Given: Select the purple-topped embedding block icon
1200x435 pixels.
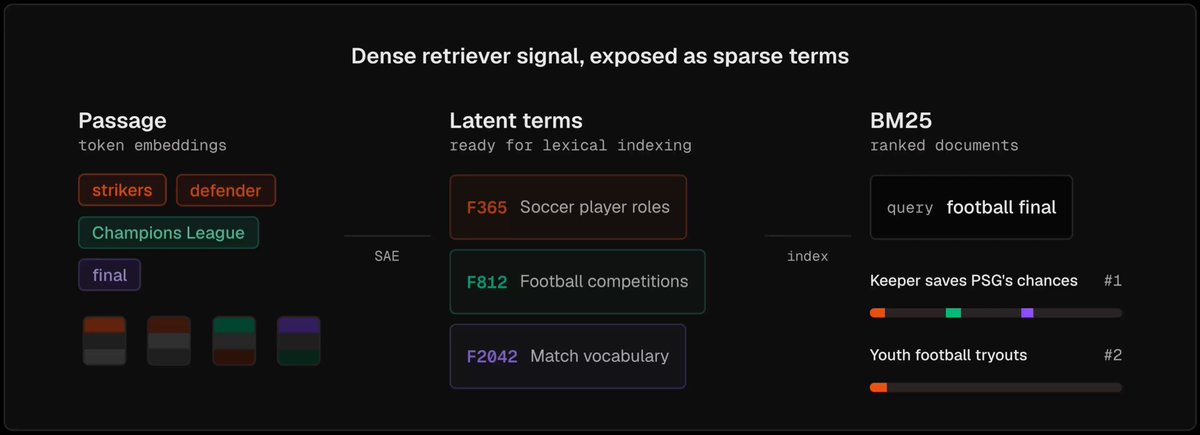Looking at the screenshot, I should 299,341.
